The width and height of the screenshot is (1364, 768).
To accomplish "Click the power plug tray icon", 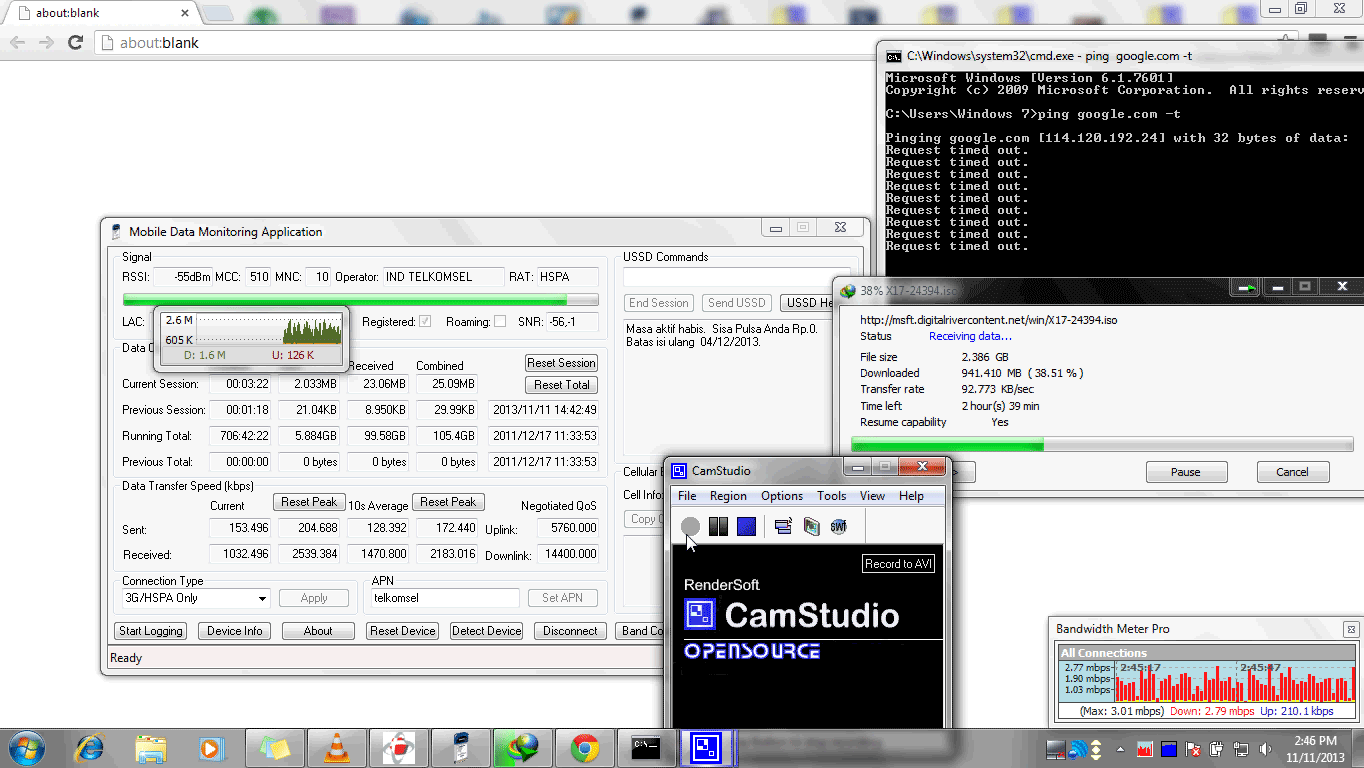I will (x=1217, y=748).
